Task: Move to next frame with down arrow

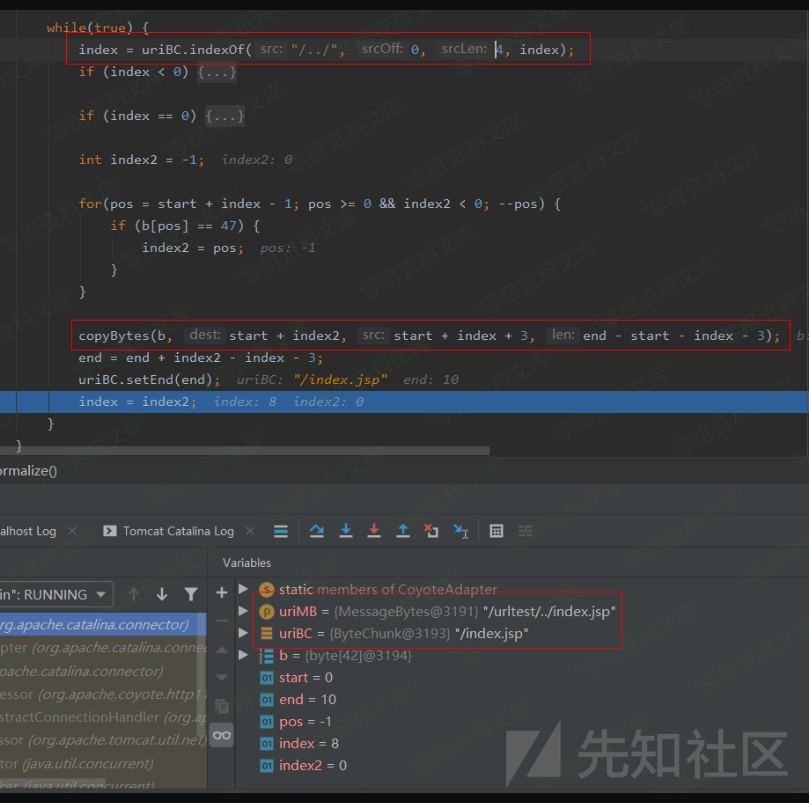Action: [161, 595]
